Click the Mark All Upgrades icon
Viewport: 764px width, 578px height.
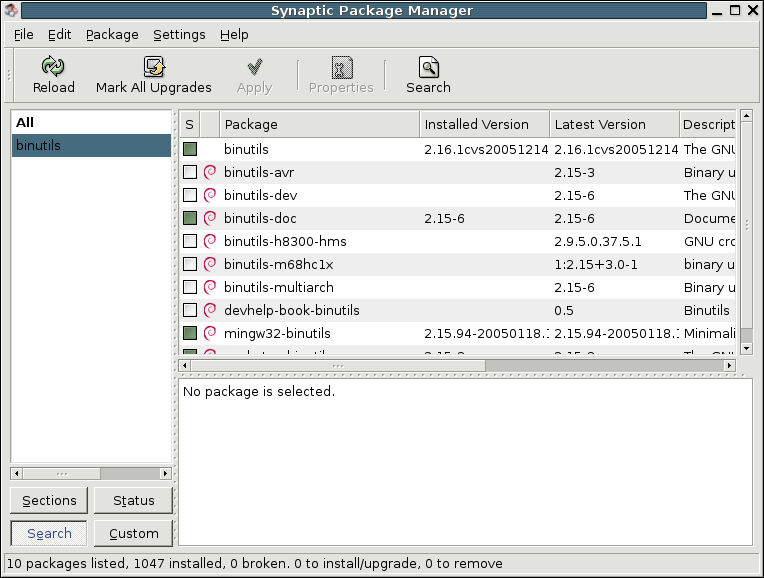[x=154, y=67]
